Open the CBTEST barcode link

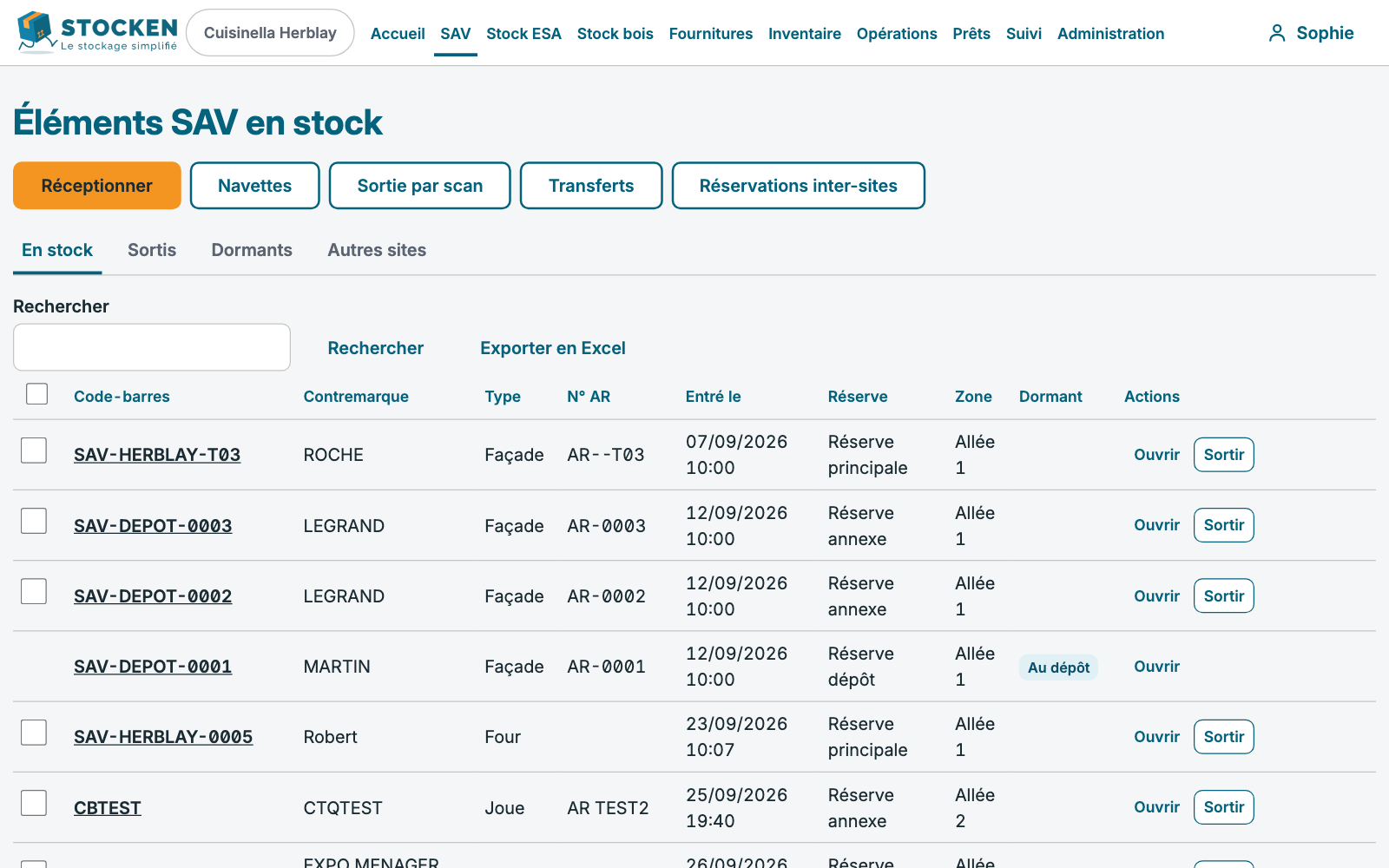click(108, 808)
